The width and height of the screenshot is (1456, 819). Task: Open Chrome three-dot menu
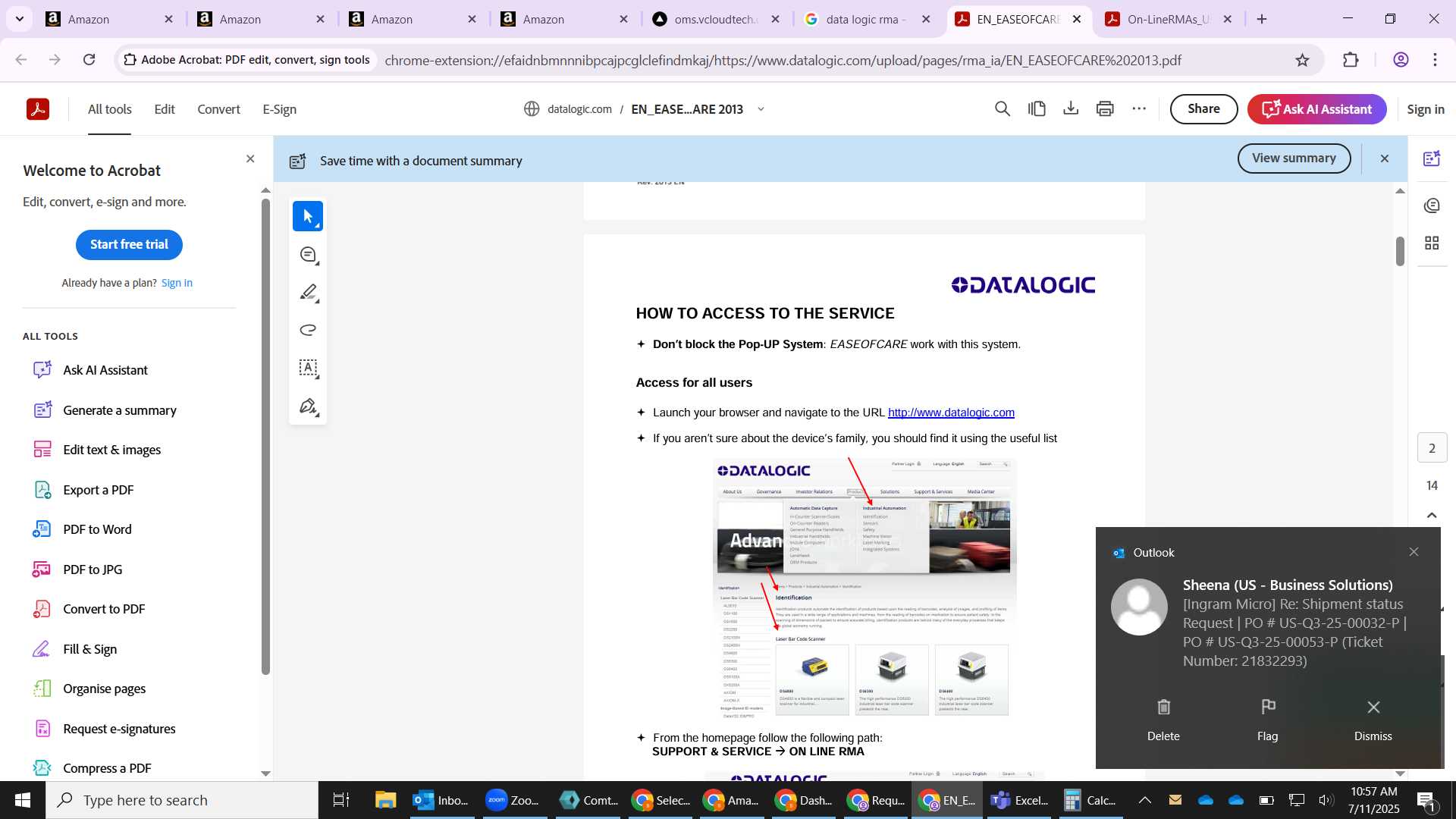(1435, 60)
